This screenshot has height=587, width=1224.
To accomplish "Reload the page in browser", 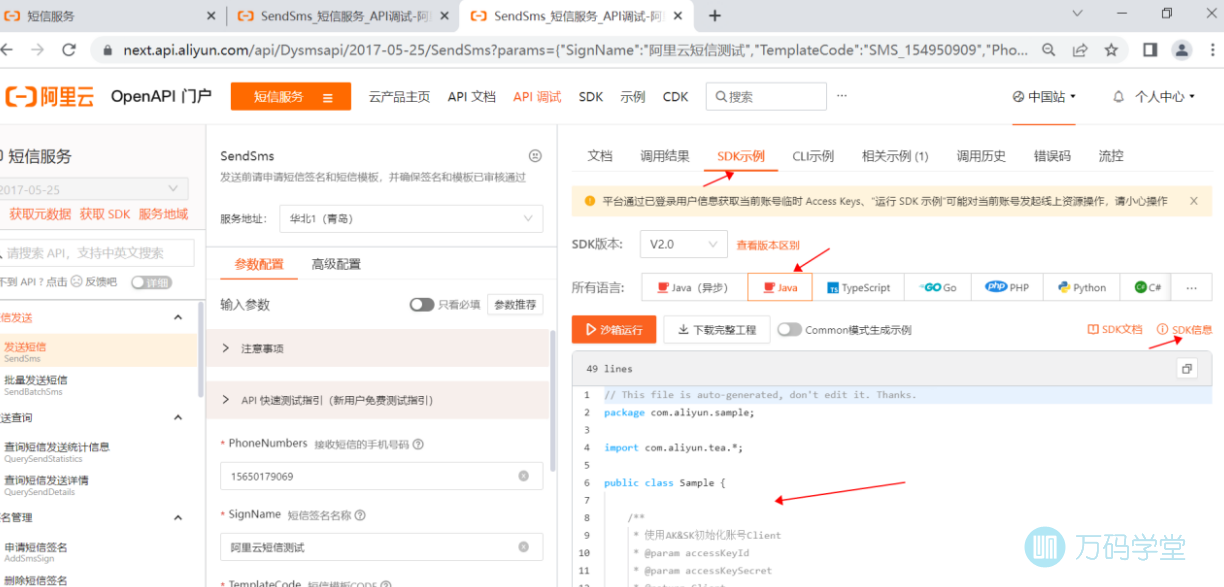I will pos(69,49).
